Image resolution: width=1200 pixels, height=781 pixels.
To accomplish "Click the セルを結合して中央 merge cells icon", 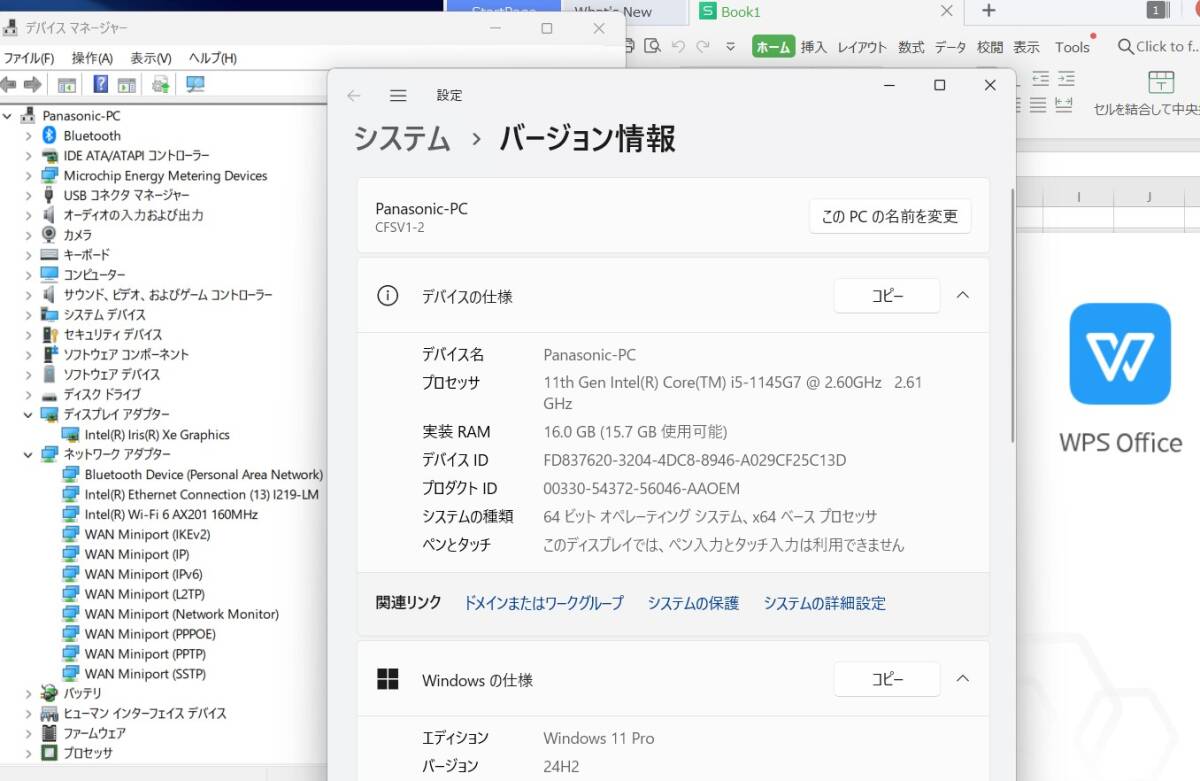I will [1161, 81].
